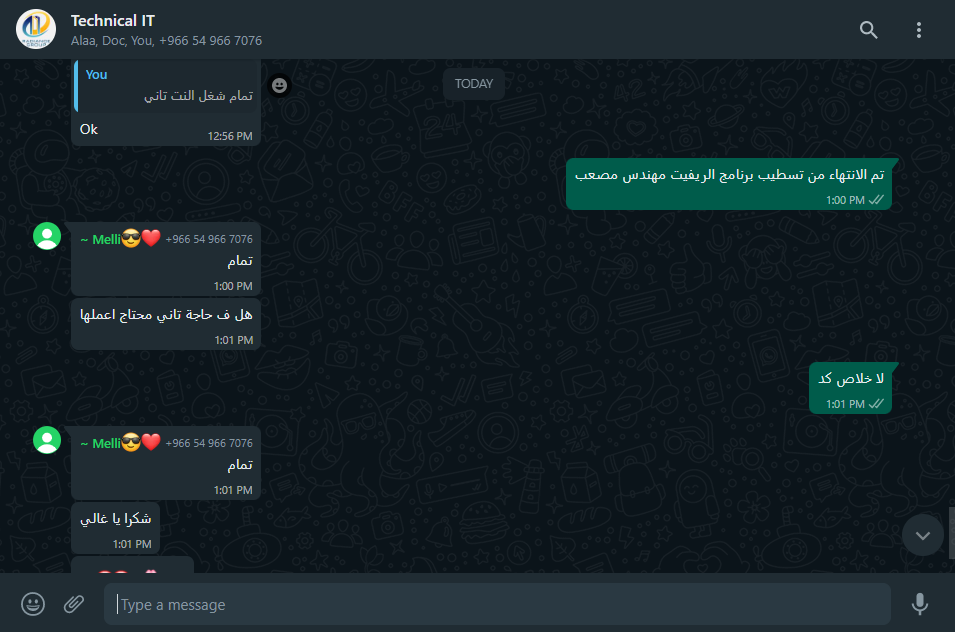Open search in Technical IT chat
The height and width of the screenshot is (632, 955).
coord(869,30)
